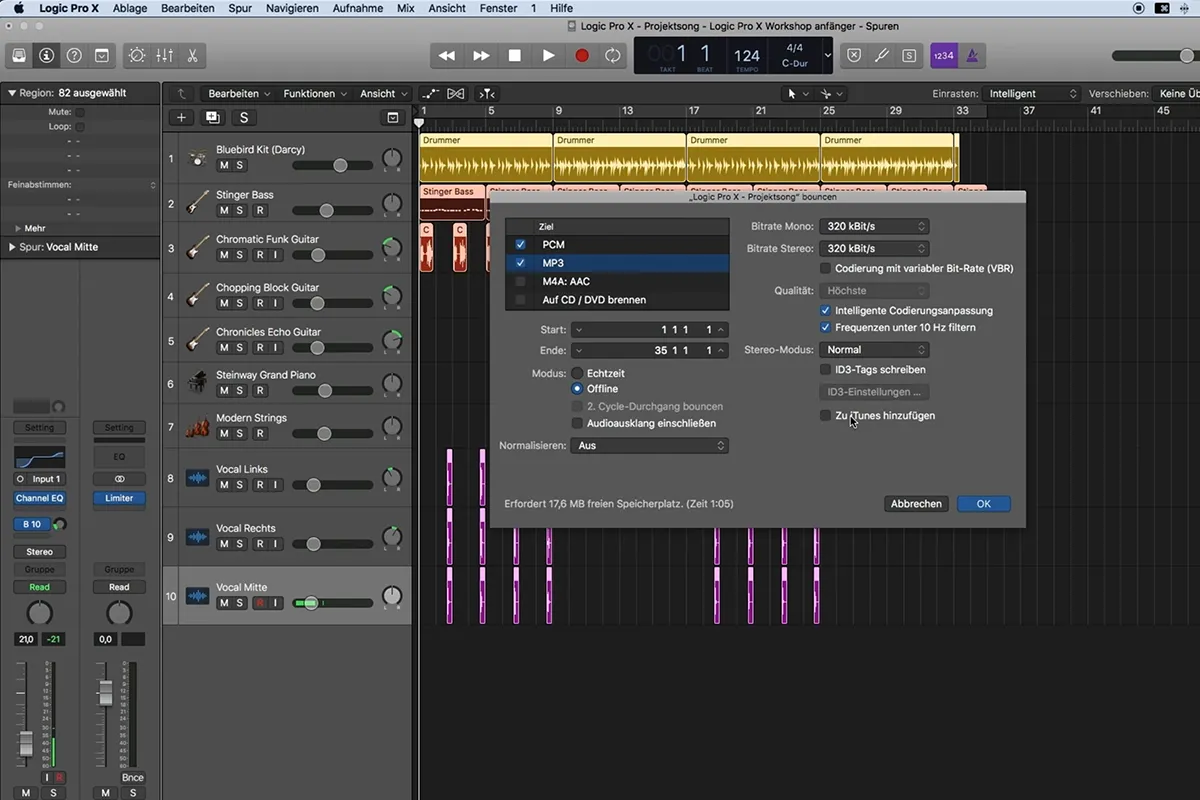Viewport: 1200px width, 800px height.
Task: Enable Codierung mit variabler Bit-Rate checkbox
Action: coord(825,268)
